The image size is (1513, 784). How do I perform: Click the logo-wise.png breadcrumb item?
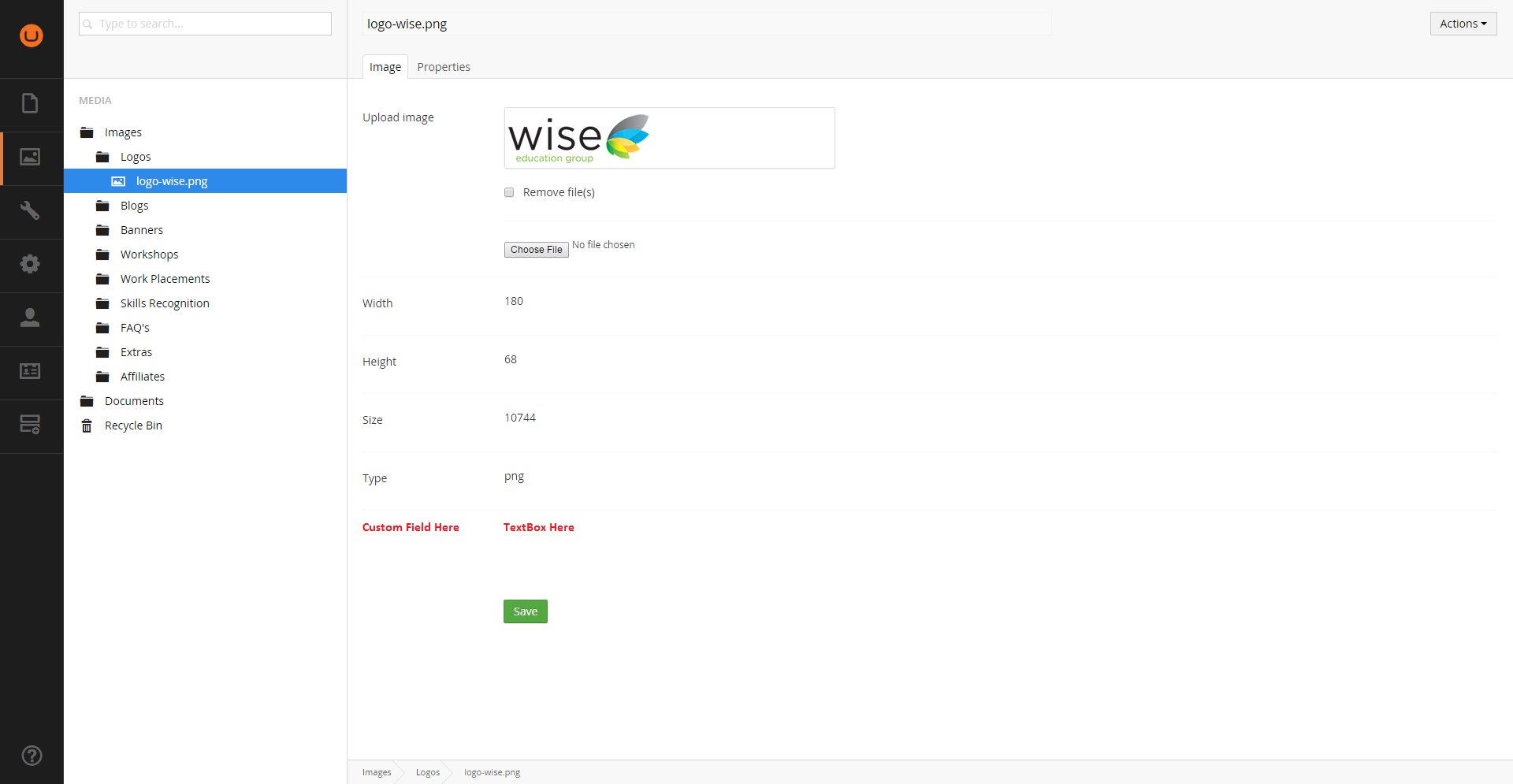493,772
